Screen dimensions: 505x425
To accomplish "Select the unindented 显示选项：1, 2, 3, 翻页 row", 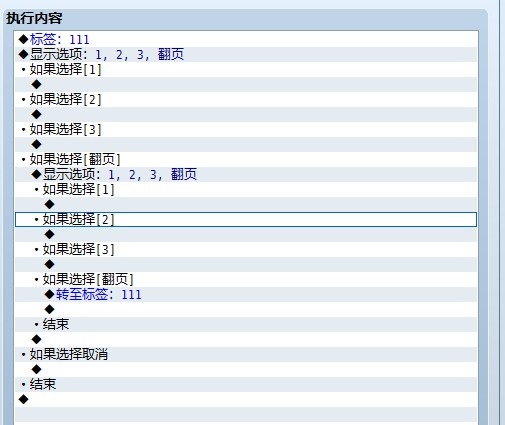I will [246, 54].
